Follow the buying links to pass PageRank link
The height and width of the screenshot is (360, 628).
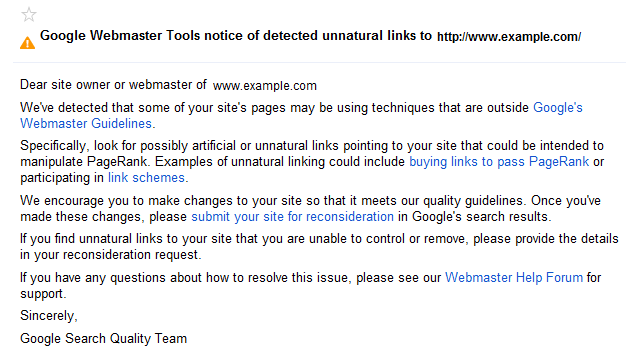[x=499, y=162]
